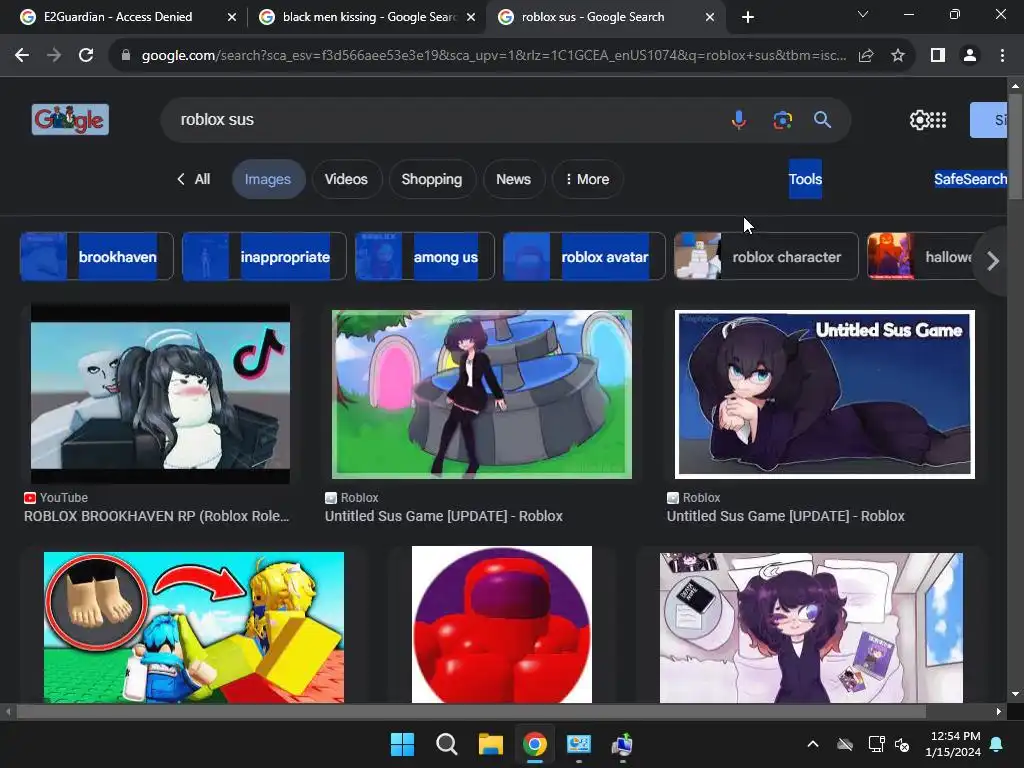Screen dimensions: 1024x768
Task: Click the roblox sus search input field
Action: (x=444, y=120)
